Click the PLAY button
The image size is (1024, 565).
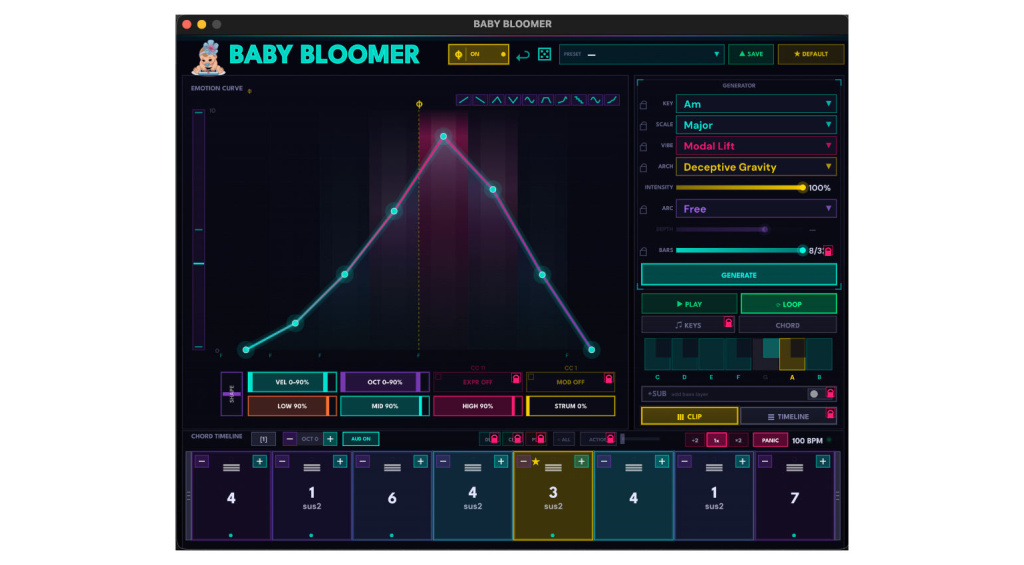(x=689, y=304)
